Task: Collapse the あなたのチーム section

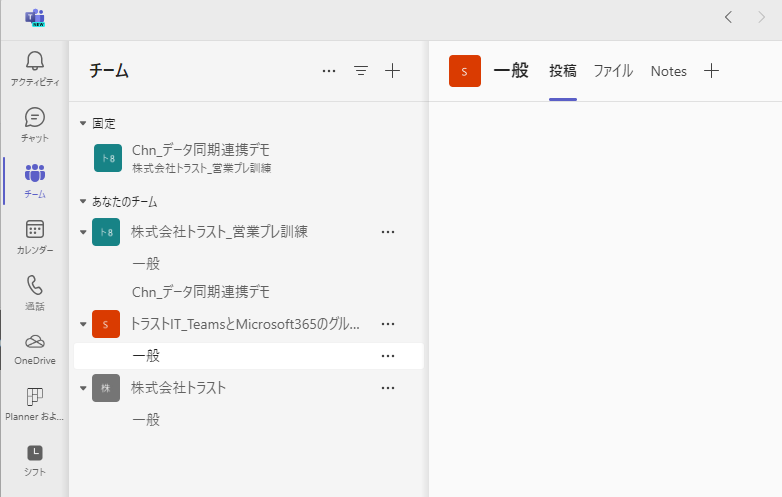Action: [x=83, y=201]
